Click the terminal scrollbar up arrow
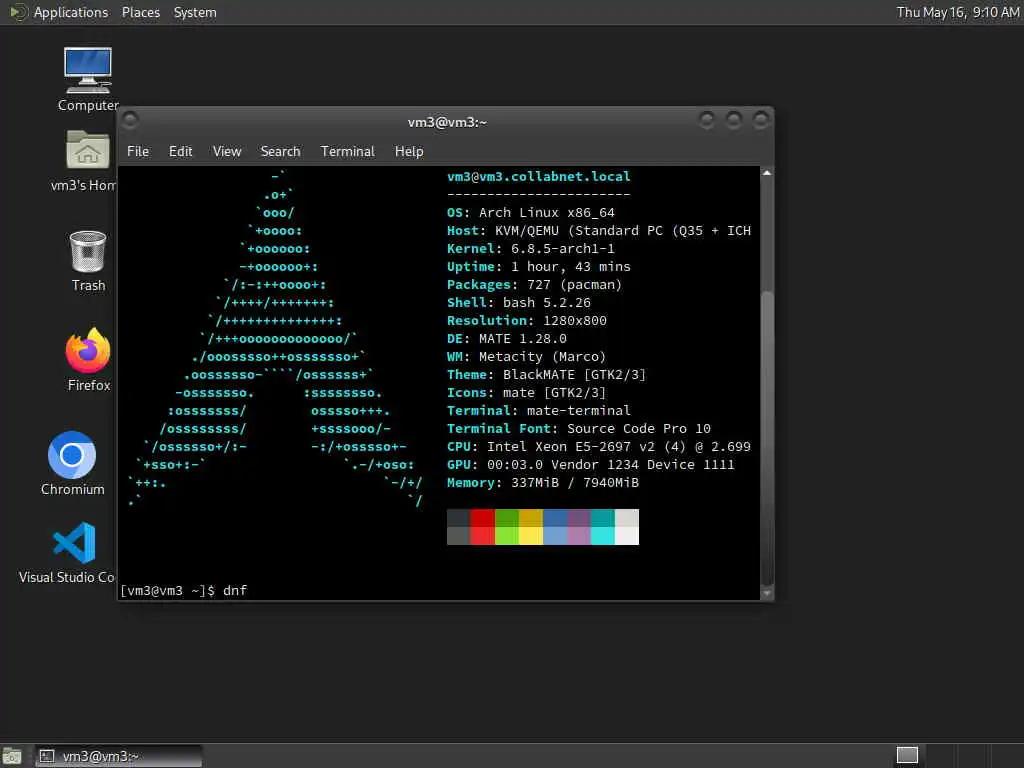 767,173
